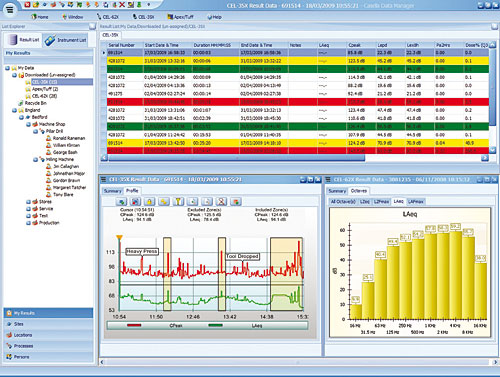
Task: Click the orange cursor marker on profile chart
Action: (119, 237)
